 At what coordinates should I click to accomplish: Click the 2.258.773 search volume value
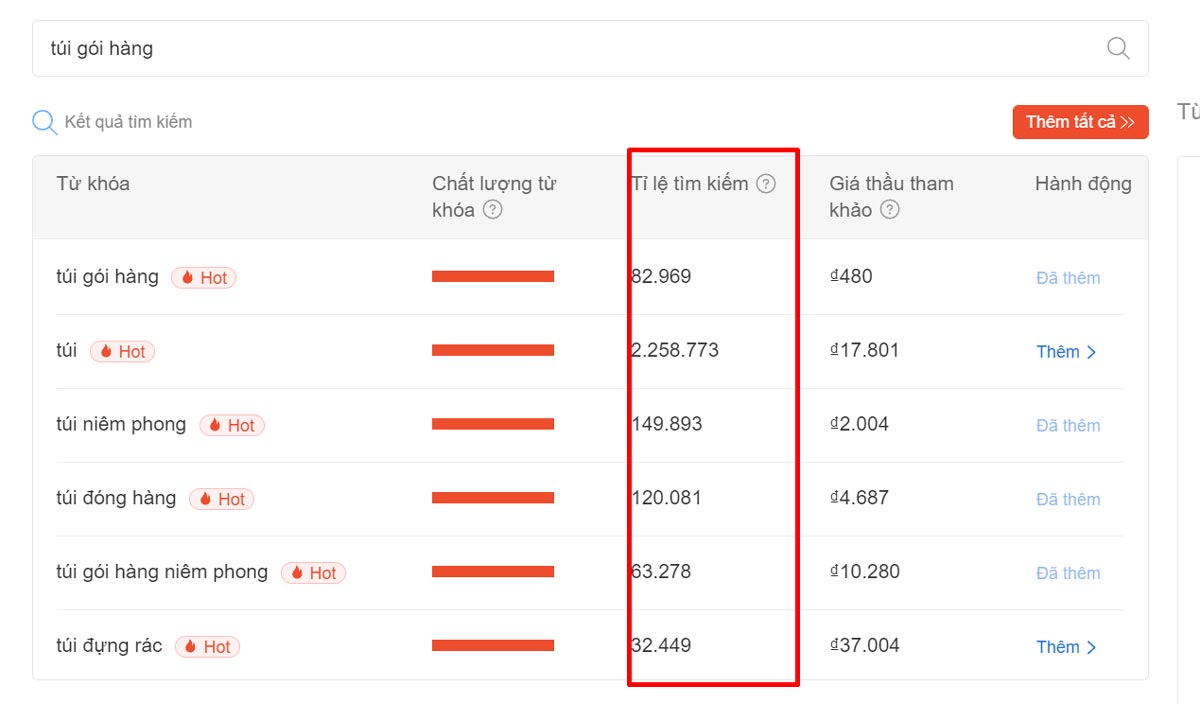click(x=676, y=351)
